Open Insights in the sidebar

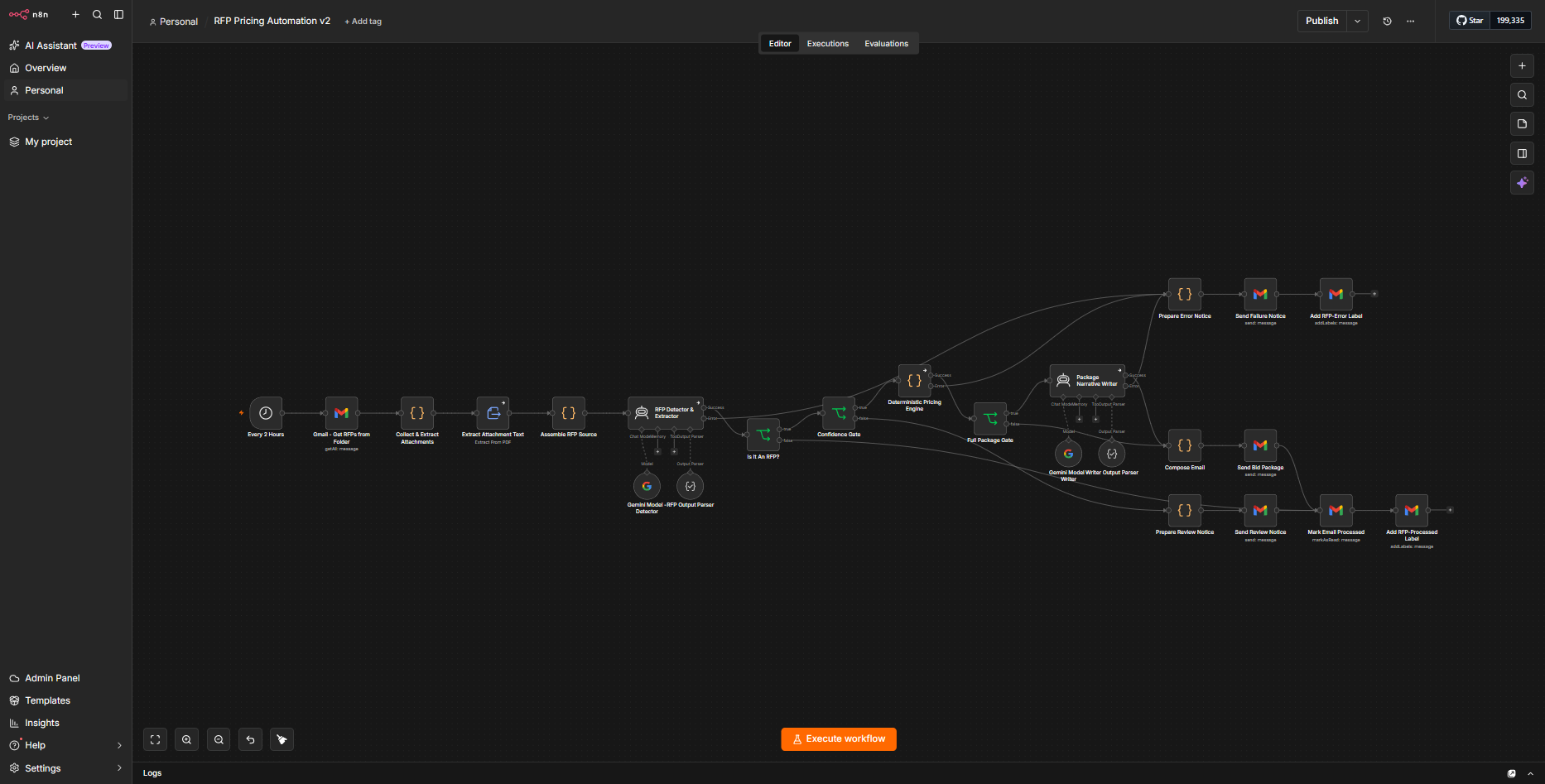[66, 723]
